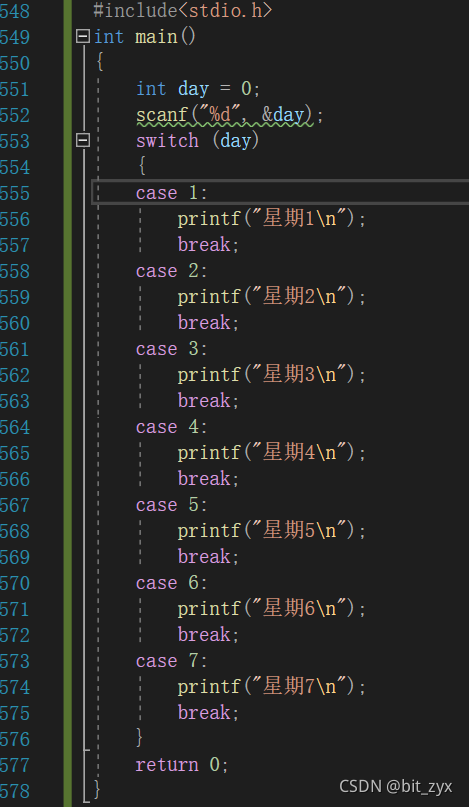Collapse the main() function fold marker
The image size is (469, 807).
click(83, 37)
